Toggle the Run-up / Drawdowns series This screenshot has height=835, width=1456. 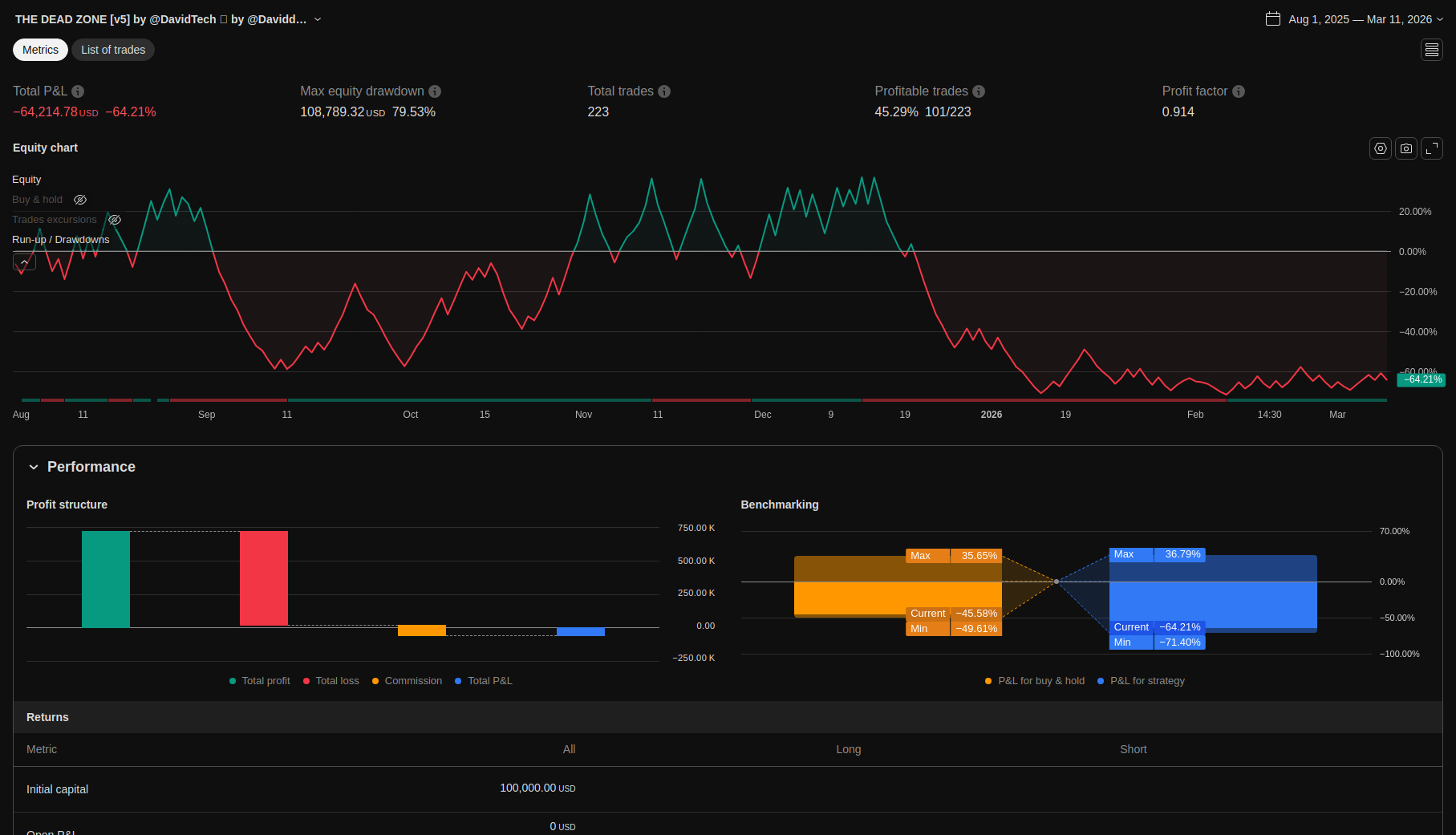(60, 240)
